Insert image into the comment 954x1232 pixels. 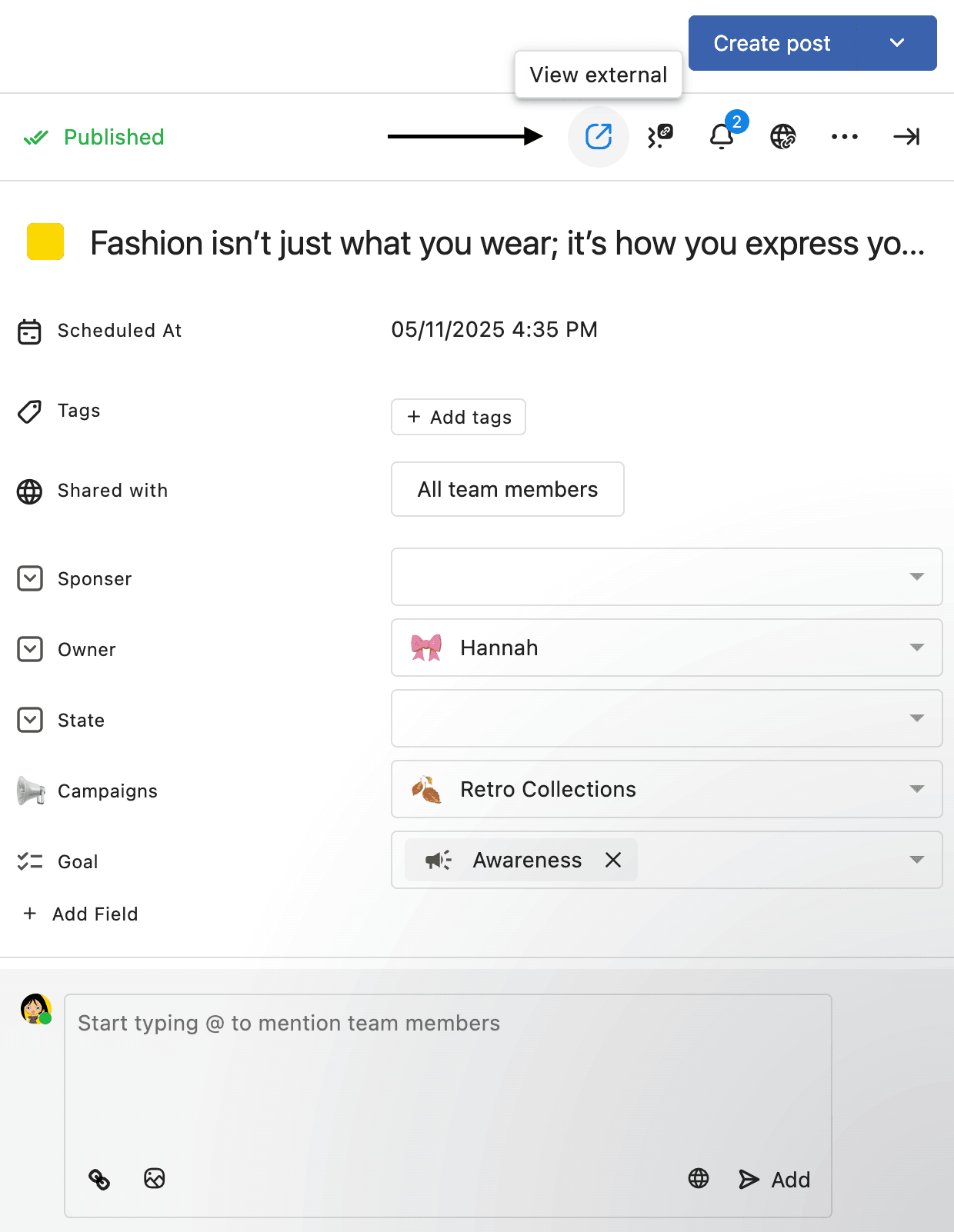[155, 1179]
